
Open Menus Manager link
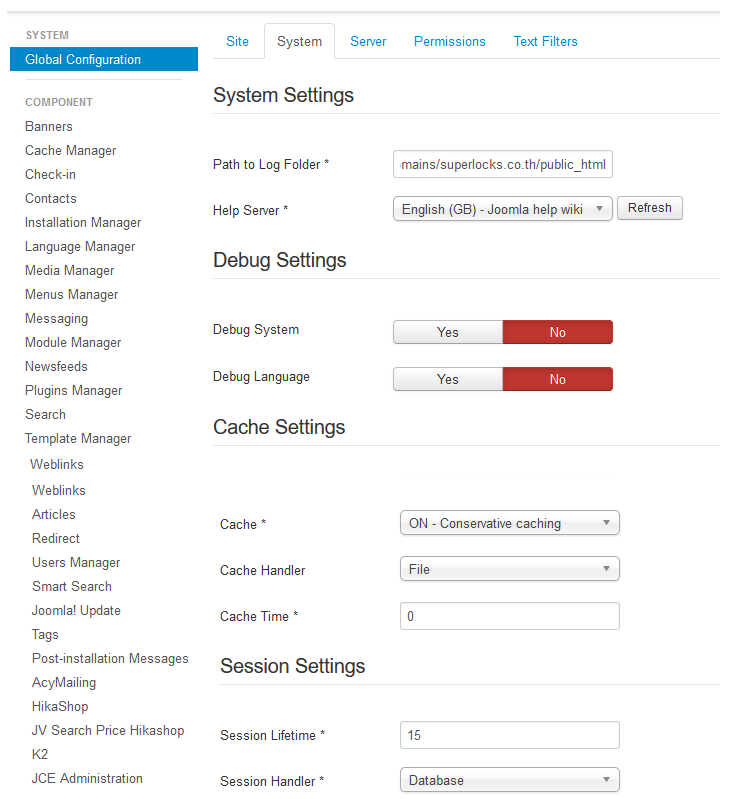[x=71, y=295]
